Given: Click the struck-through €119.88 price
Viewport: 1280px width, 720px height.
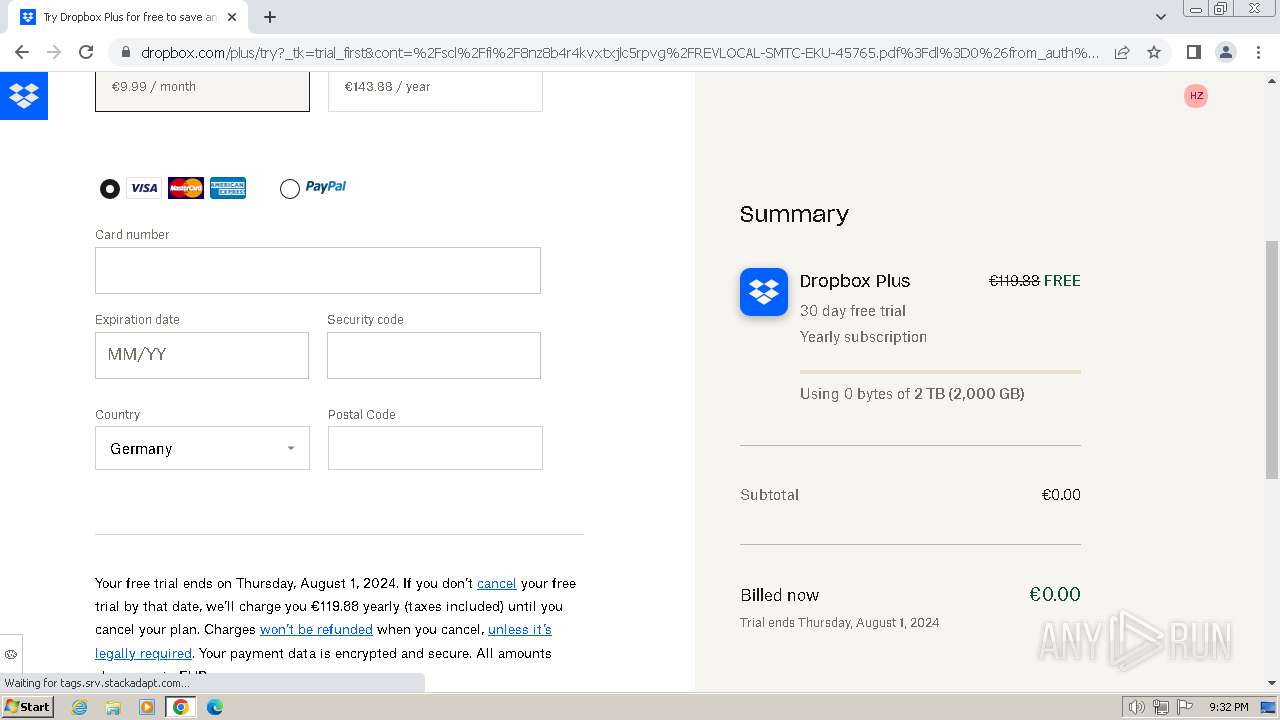Looking at the screenshot, I should tap(1014, 281).
